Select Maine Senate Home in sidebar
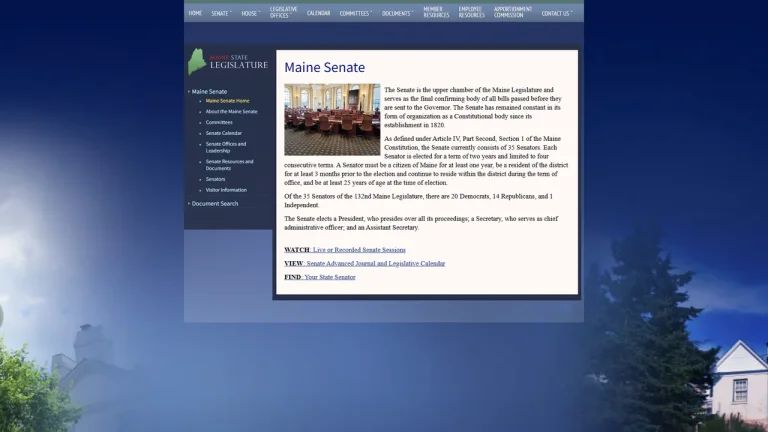Image resolution: width=768 pixels, height=432 pixels. tap(227, 101)
